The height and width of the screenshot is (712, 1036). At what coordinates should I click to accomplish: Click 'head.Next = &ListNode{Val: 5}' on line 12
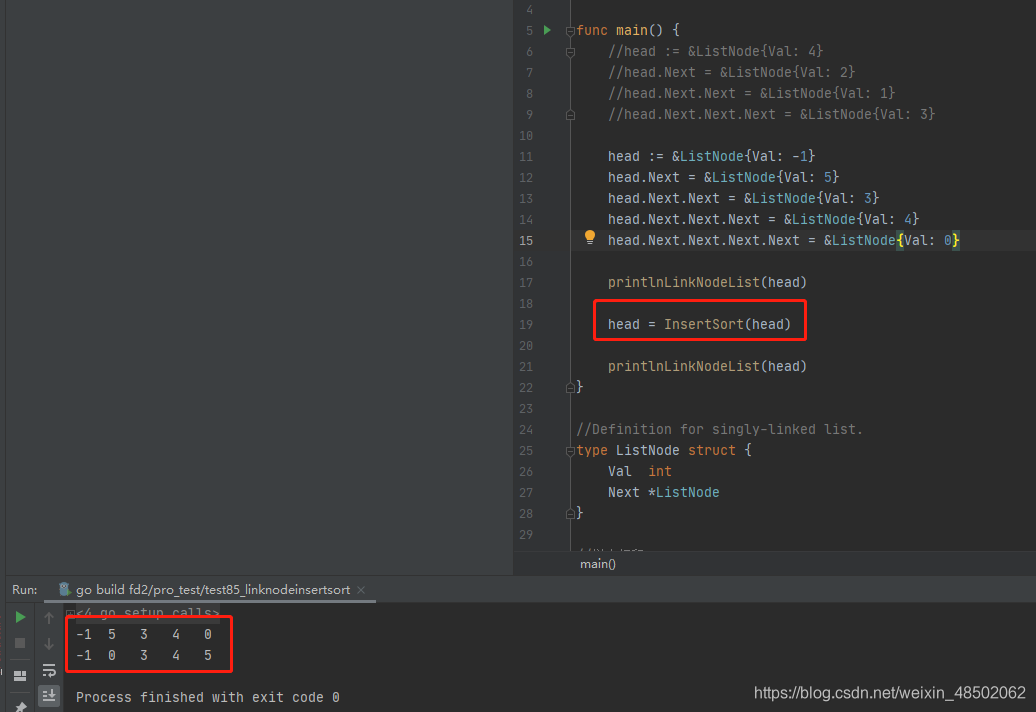coord(723,178)
